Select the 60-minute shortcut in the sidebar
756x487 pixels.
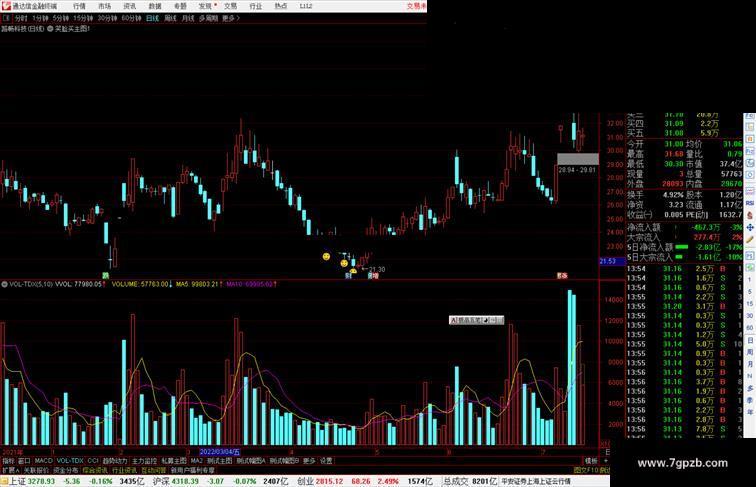click(750, 328)
